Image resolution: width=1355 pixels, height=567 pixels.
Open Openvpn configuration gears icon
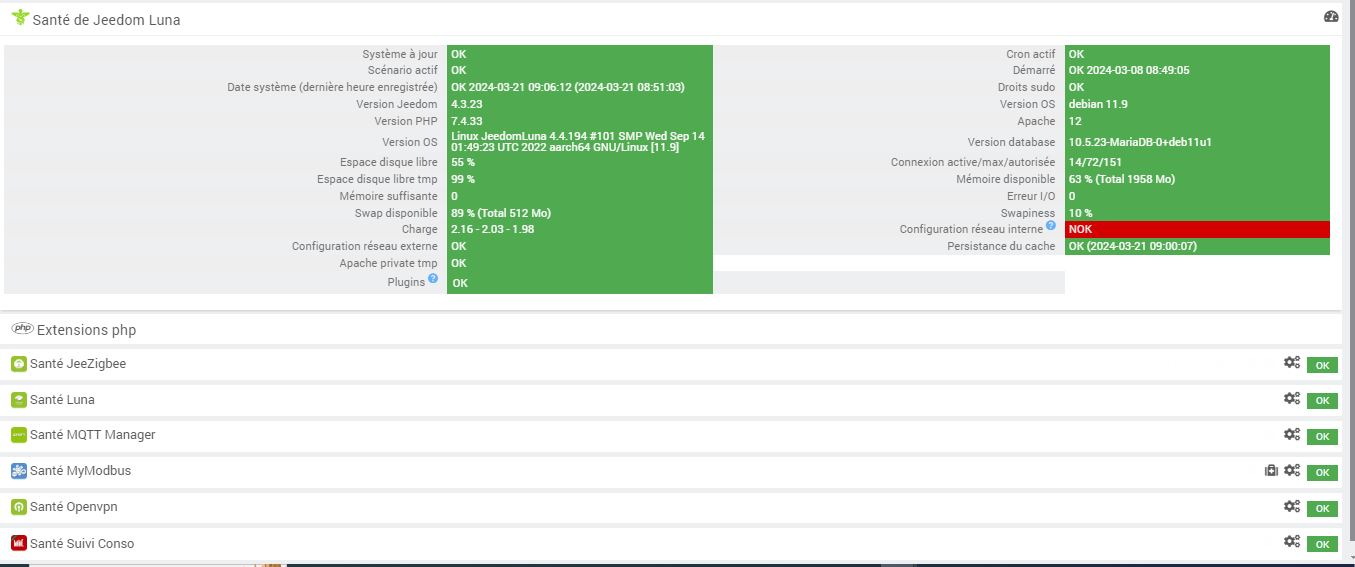pyautogui.click(x=1292, y=506)
